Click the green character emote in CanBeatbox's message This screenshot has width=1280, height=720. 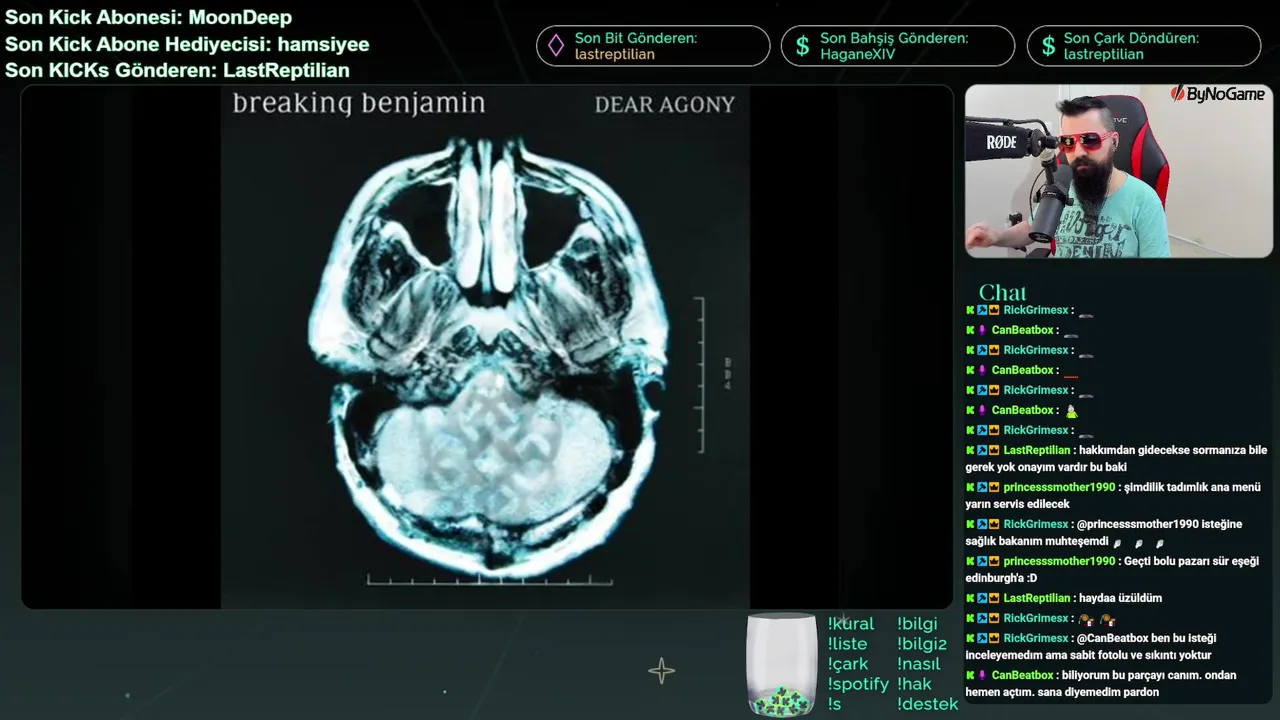pos(1072,410)
